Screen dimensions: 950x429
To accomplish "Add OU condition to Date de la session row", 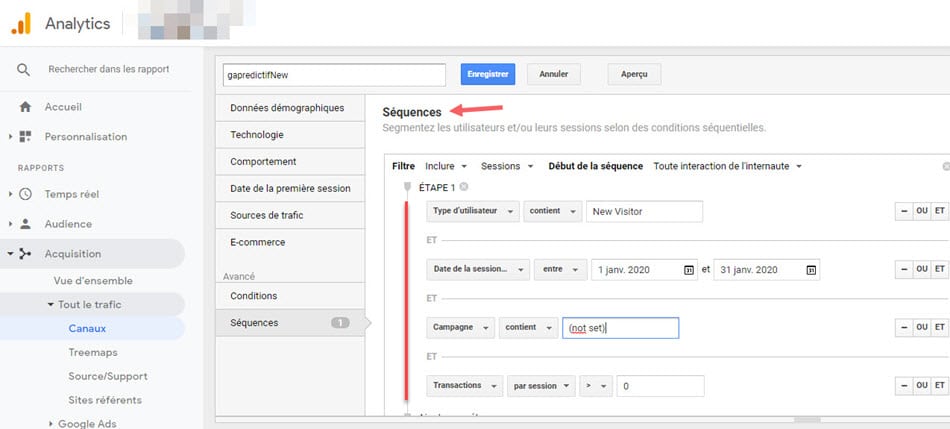I will (922, 269).
